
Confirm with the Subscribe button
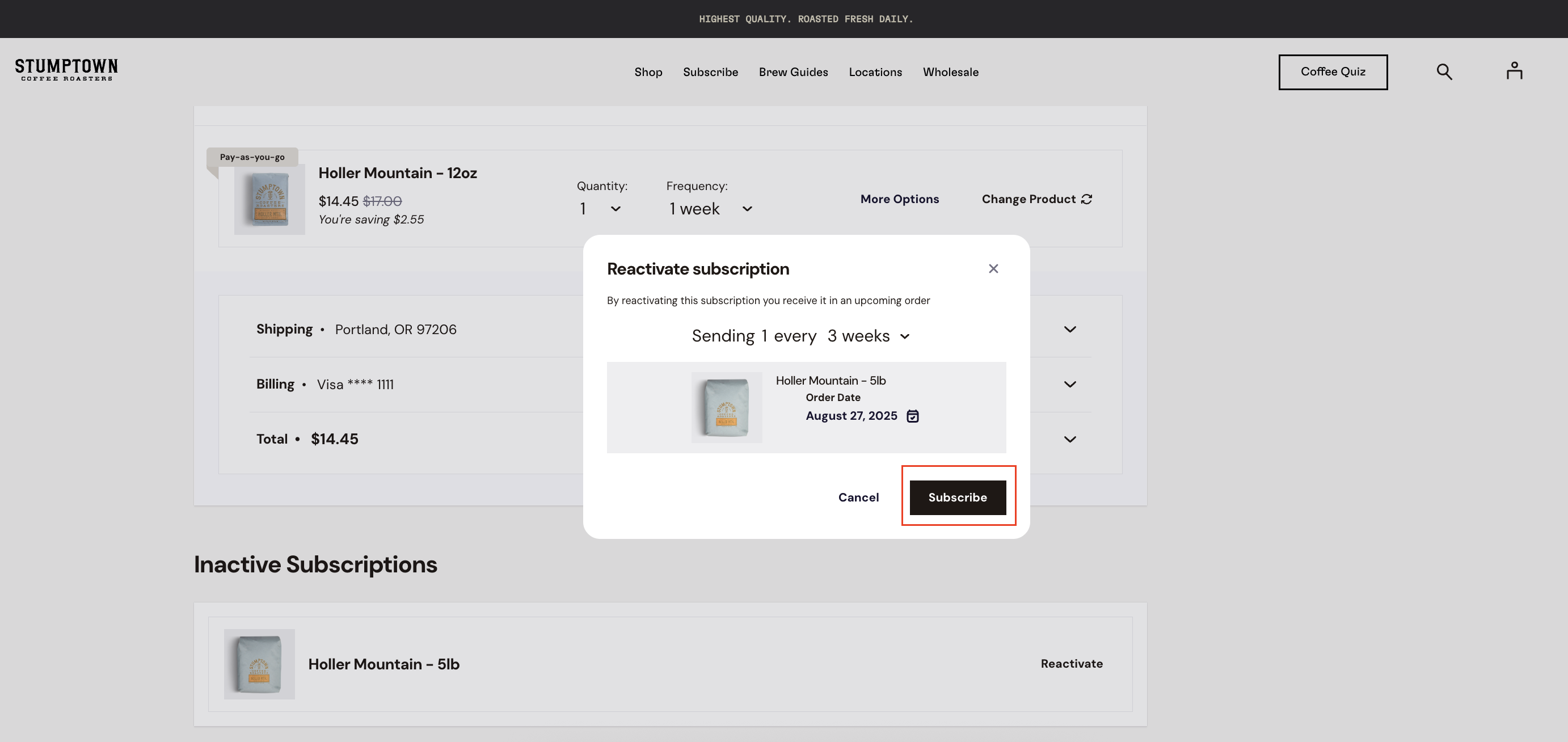point(958,498)
